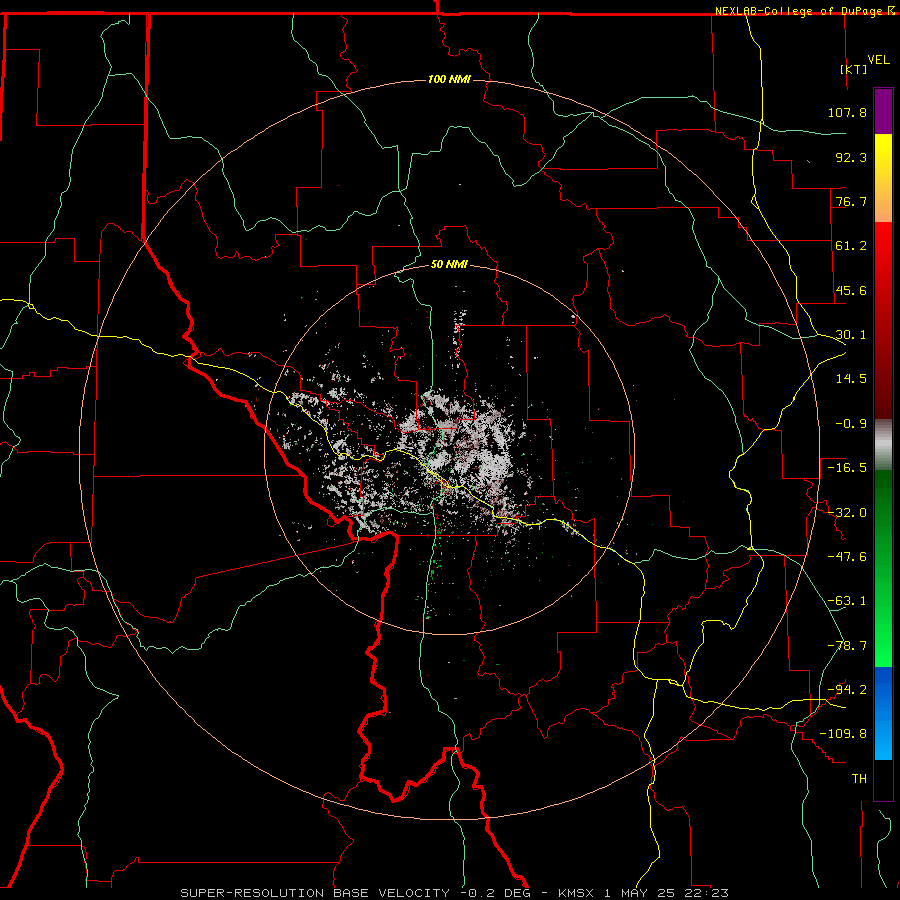Click the 50 NMI range ring label
Viewport: 900px width, 900px height.
pyautogui.click(x=449, y=264)
